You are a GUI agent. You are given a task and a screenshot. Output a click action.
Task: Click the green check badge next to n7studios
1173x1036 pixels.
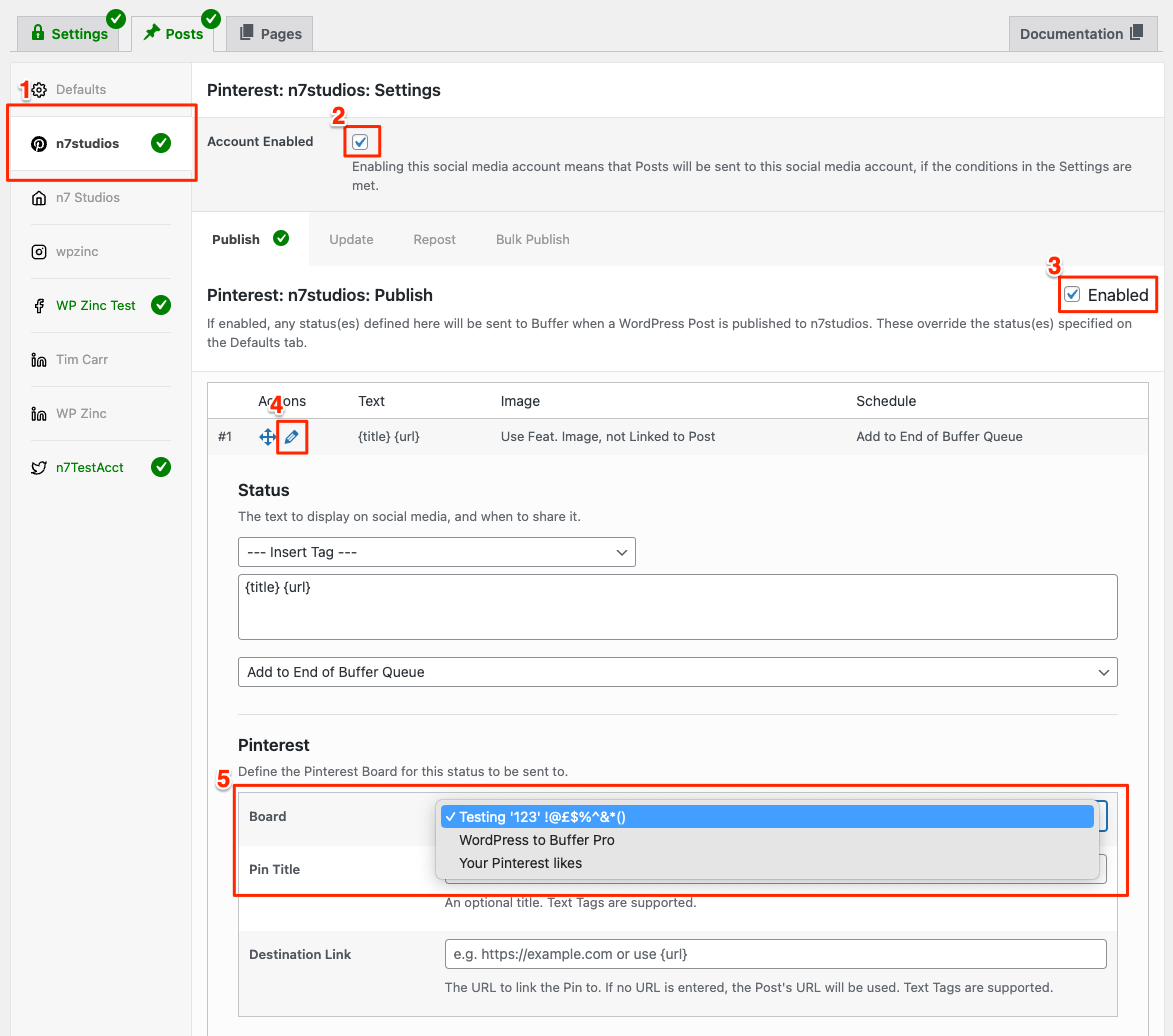pyautogui.click(x=161, y=143)
